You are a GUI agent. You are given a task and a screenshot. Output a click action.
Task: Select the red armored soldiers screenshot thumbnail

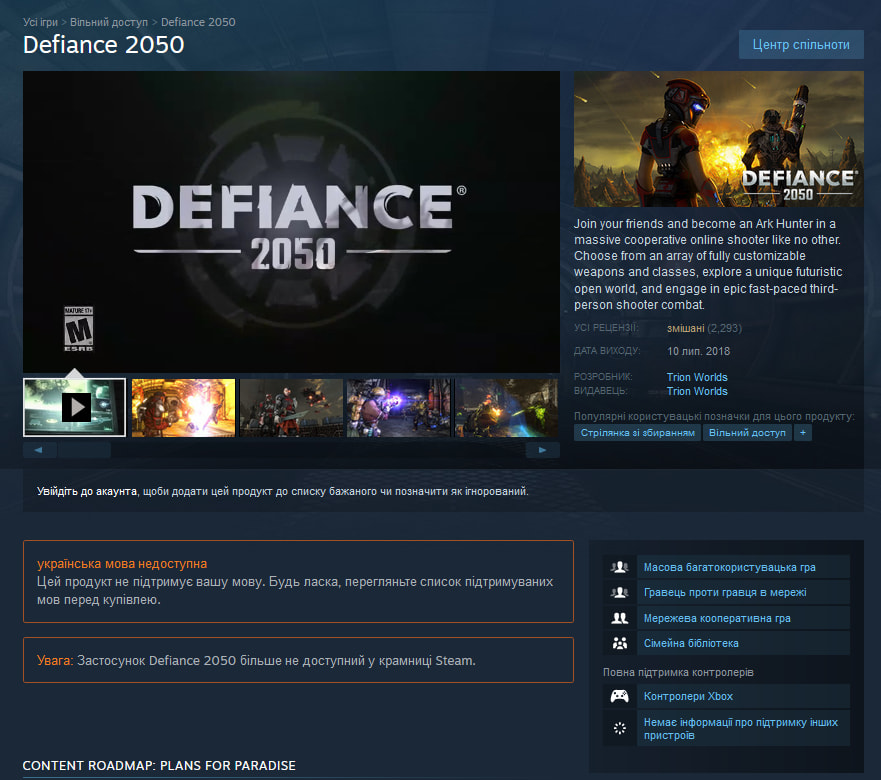[x=291, y=407]
